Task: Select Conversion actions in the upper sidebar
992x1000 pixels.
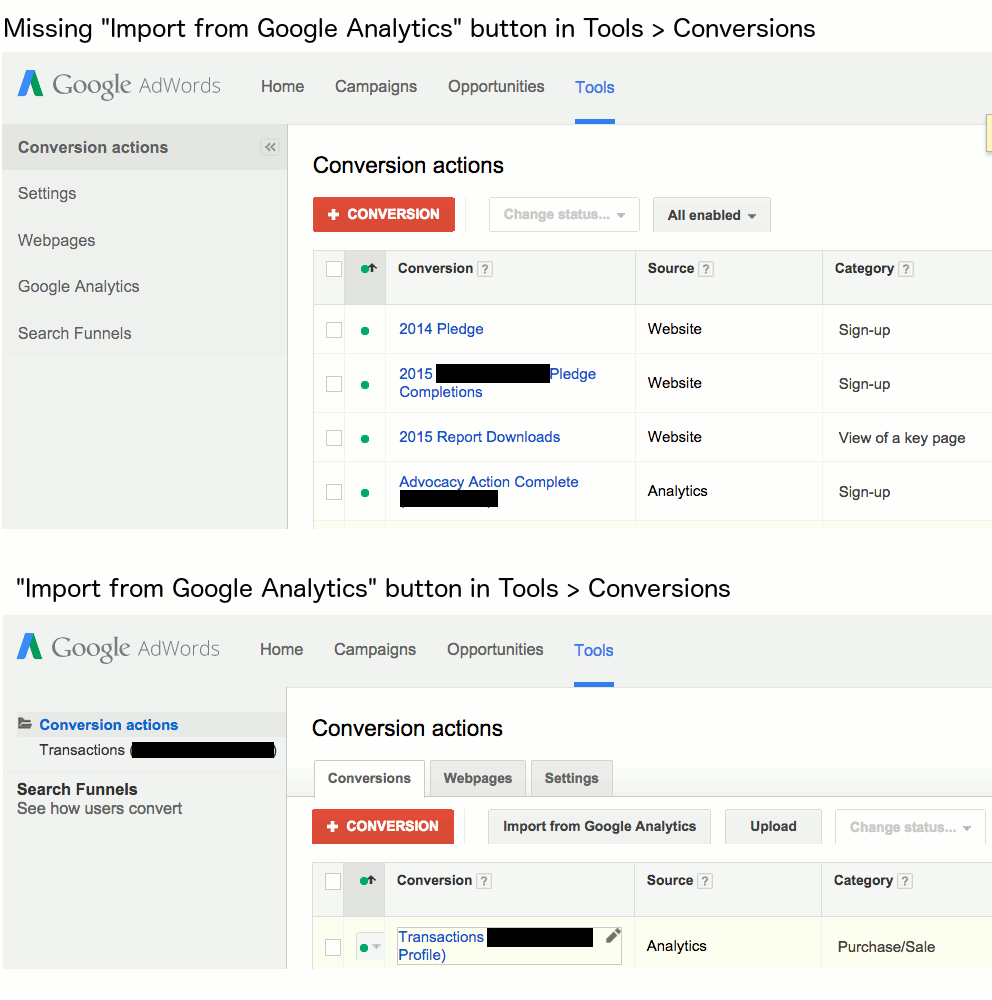Action: [93, 147]
